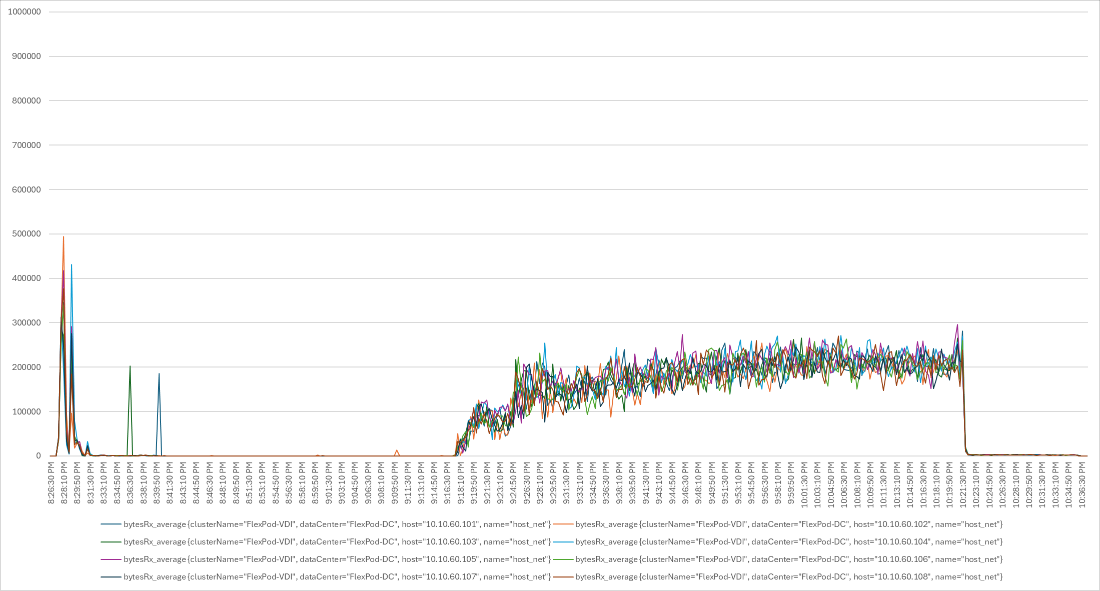Click the 1000000 y-axis label
The image size is (1100, 591).
pos(23,12)
